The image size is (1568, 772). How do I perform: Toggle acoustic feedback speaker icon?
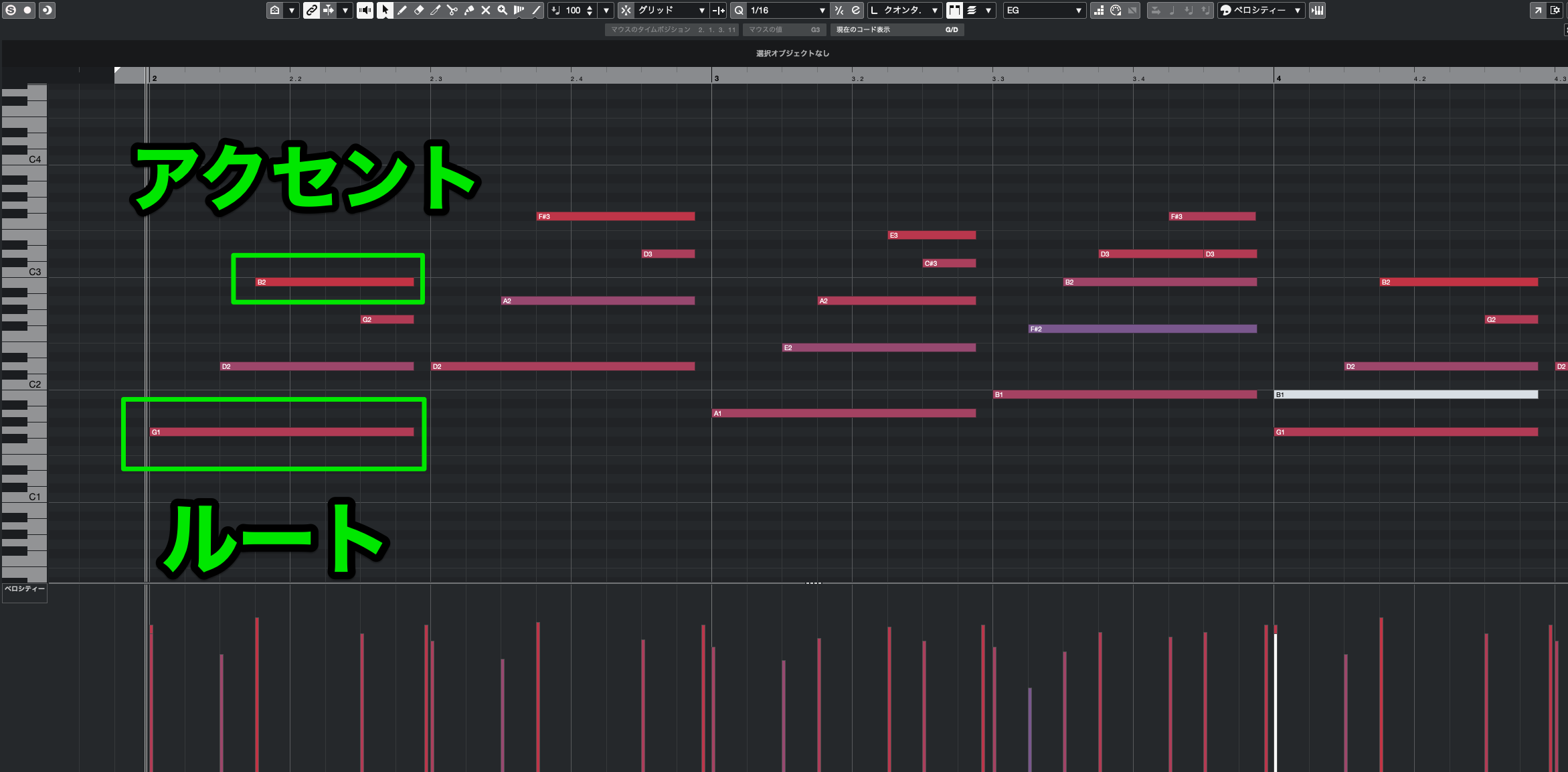click(x=365, y=10)
